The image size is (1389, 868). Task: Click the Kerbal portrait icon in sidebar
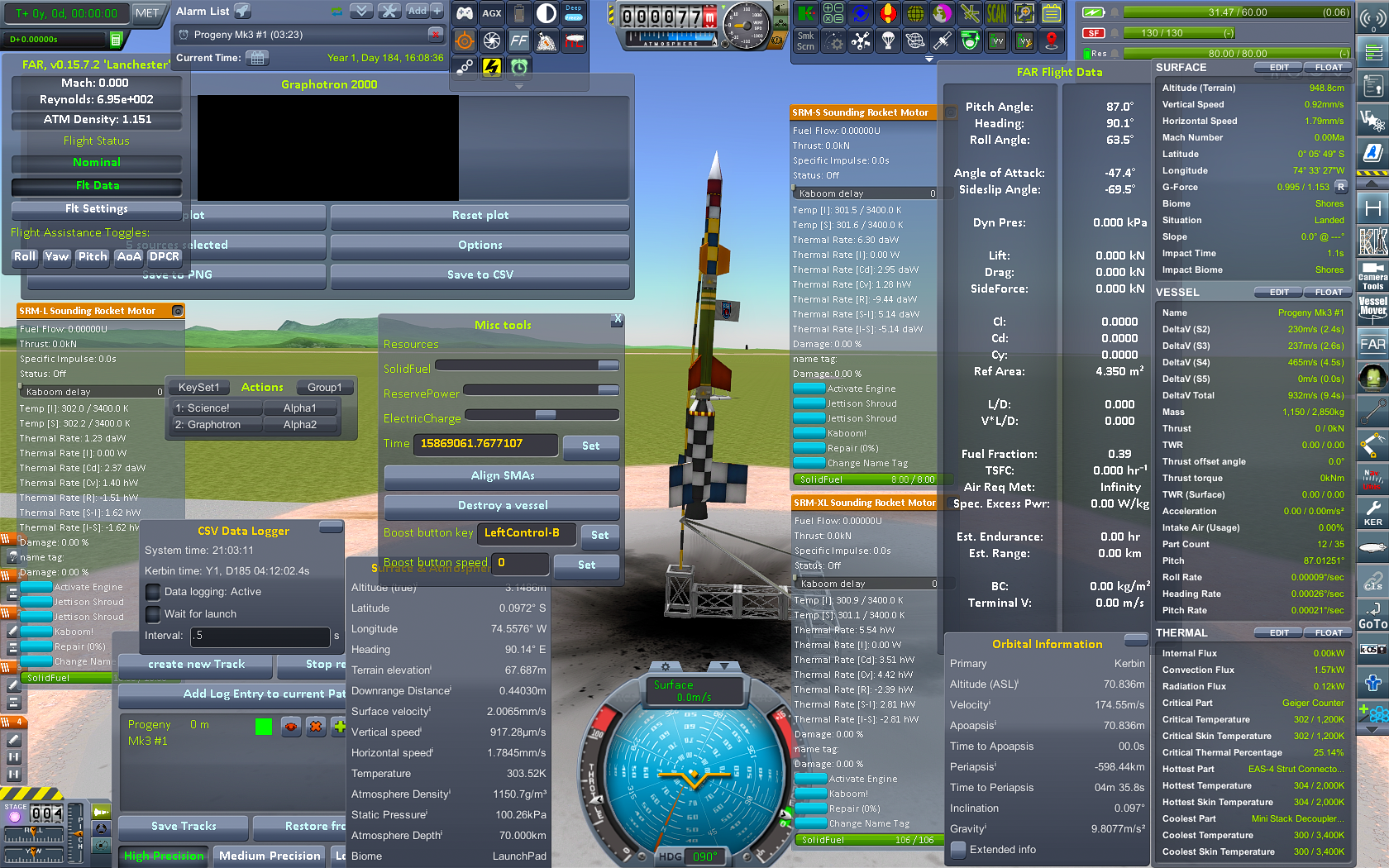pos(1373,378)
